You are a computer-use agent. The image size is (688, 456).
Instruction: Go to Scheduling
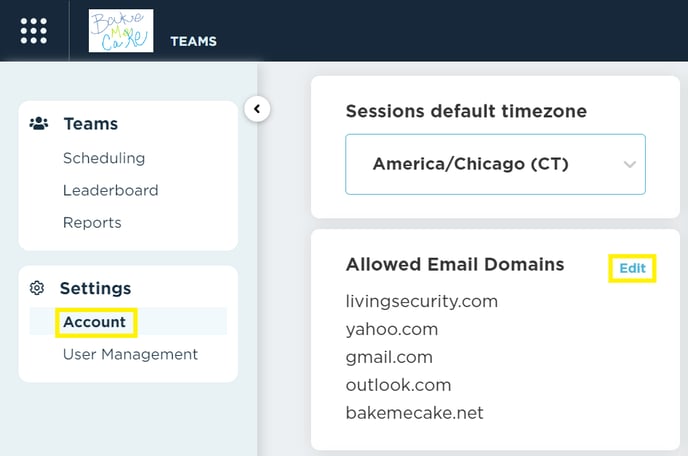pyautogui.click(x=104, y=158)
